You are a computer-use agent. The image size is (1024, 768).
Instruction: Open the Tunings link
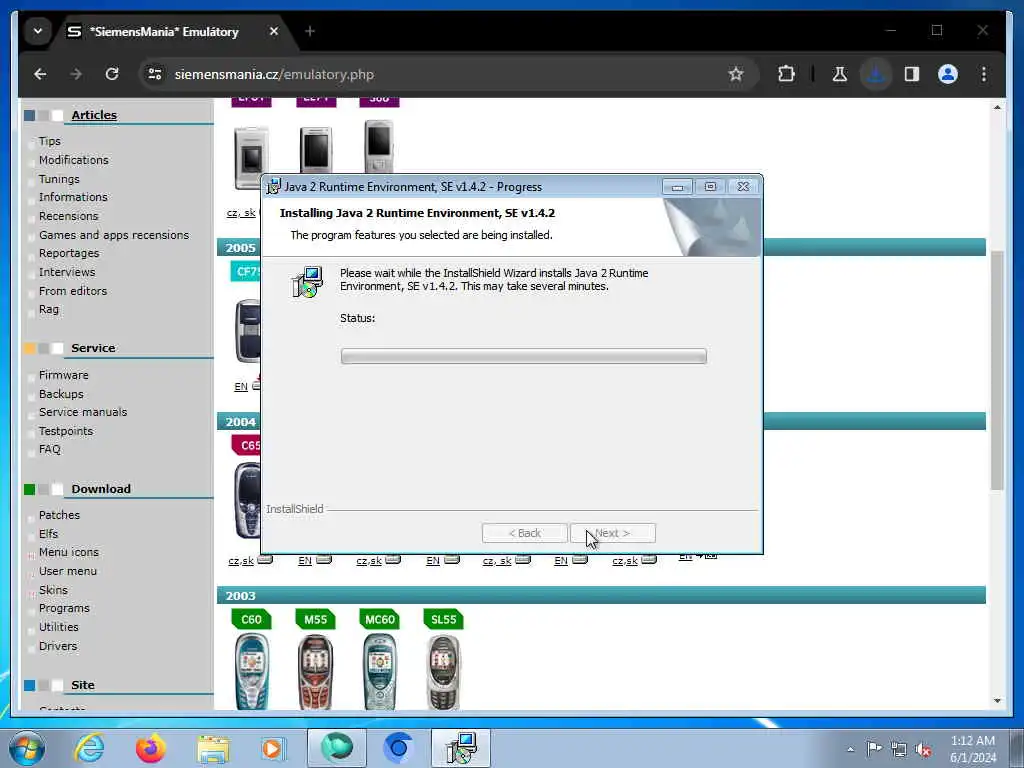(59, 179)
